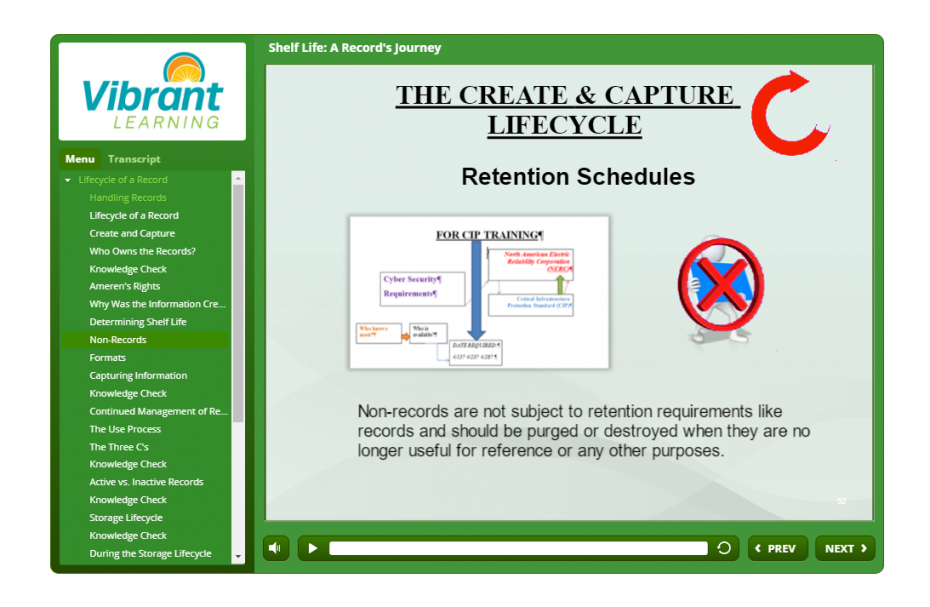
Task: Collapse the Lifecycle of a Record section
Action: point(68,180)
